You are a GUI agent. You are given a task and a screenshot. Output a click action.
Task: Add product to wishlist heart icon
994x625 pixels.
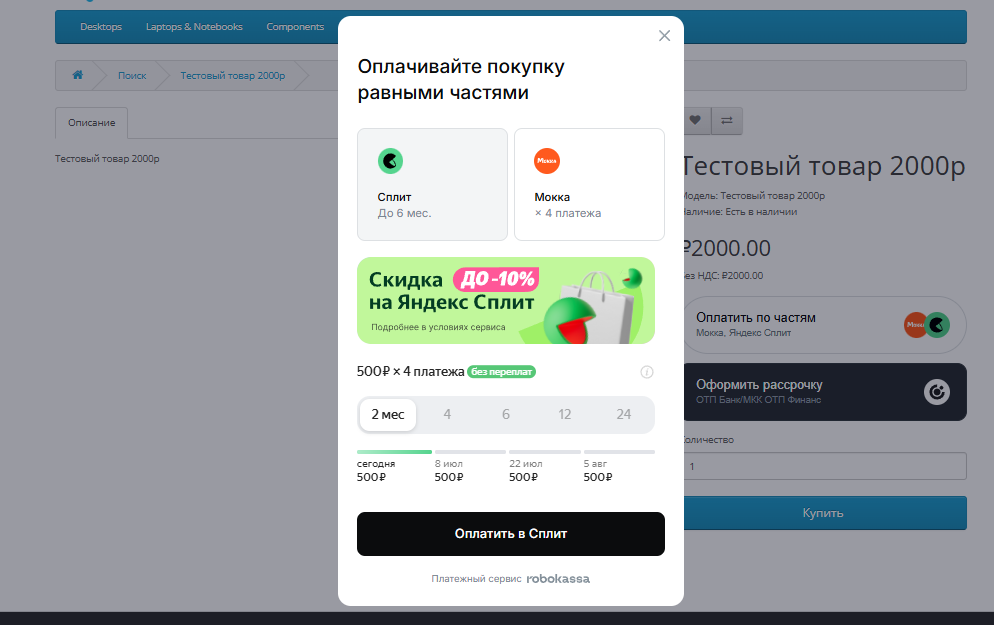[x=695, y=120]
